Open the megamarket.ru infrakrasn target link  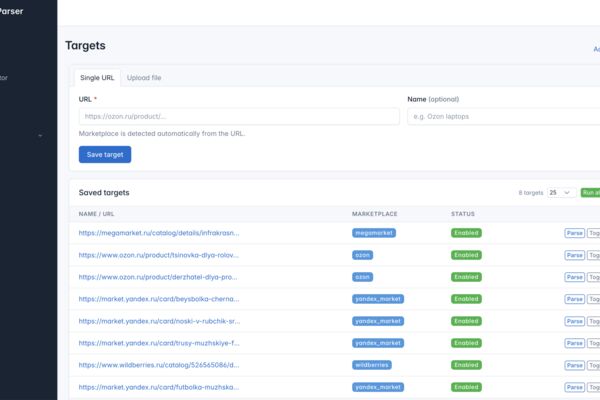(x=159, y=233)
